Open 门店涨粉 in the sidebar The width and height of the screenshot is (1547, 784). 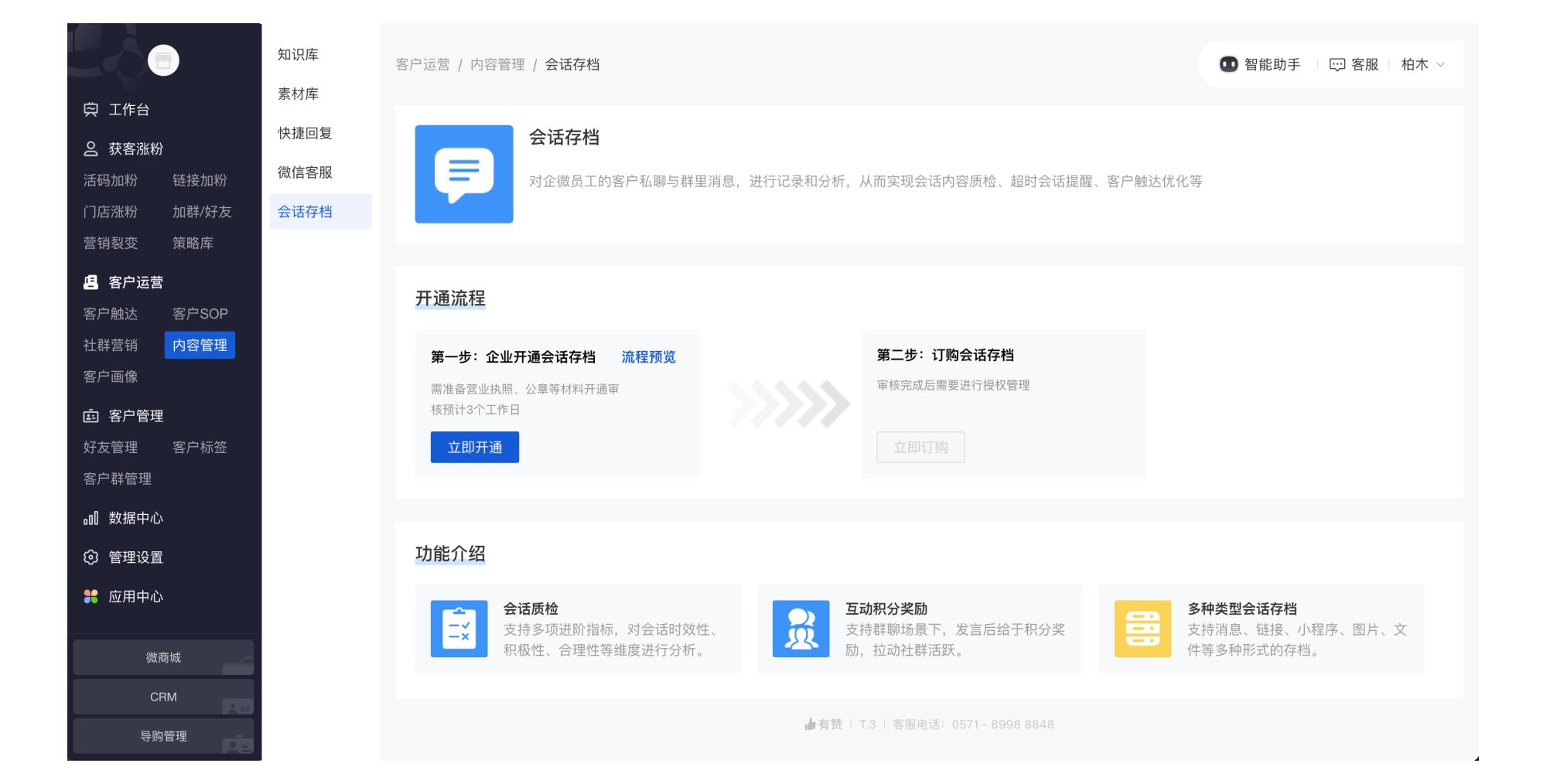click(x=111, y=212)
